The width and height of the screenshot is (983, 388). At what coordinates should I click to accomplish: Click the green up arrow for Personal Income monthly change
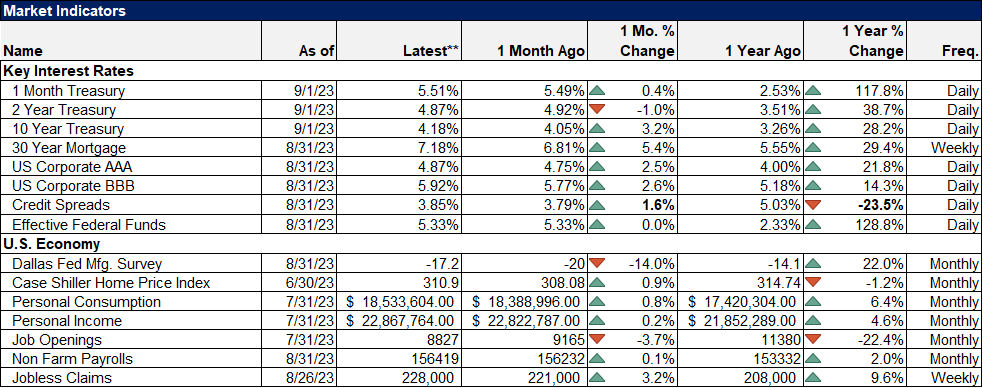coord(597,321)
